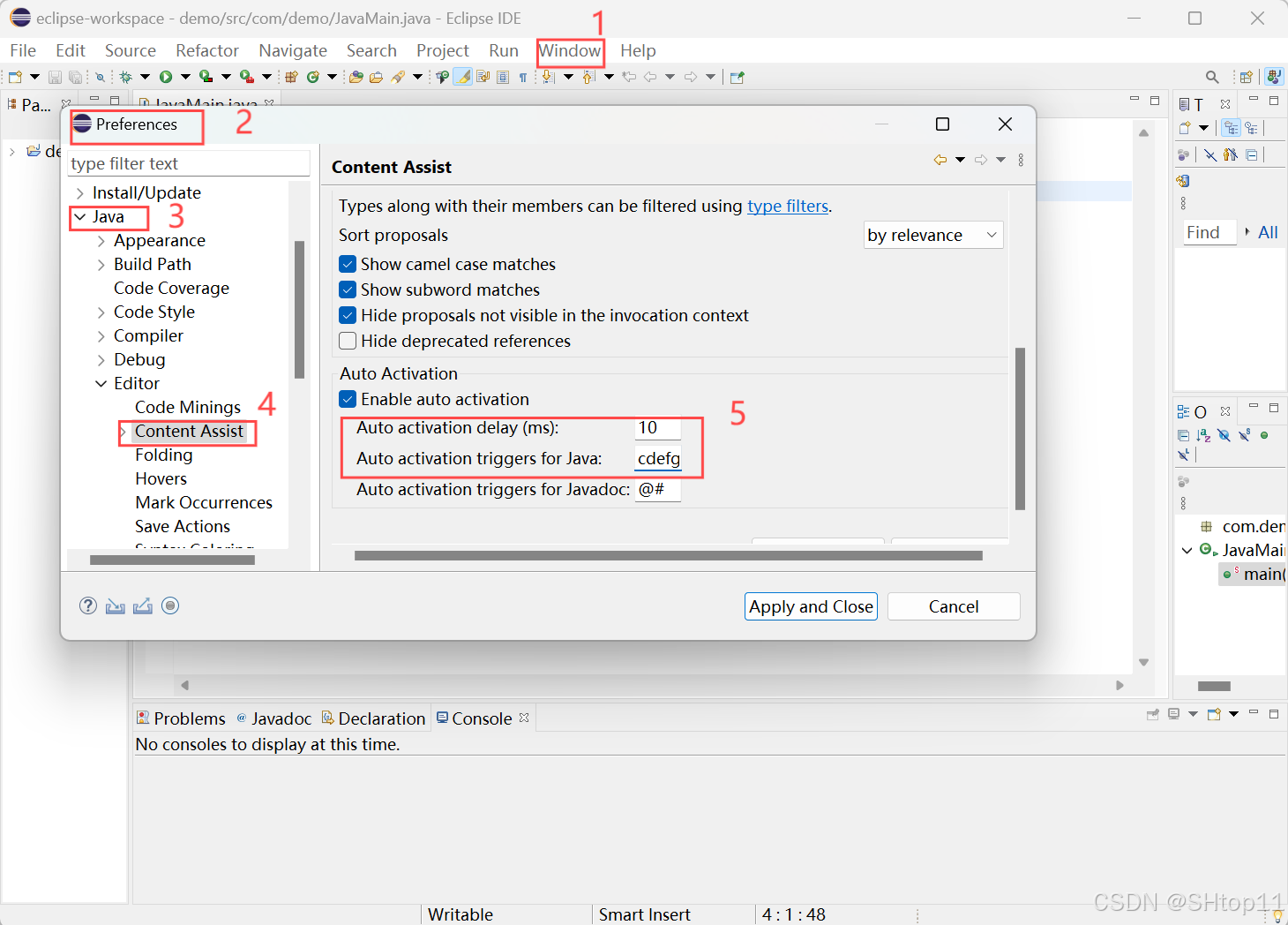This screenshot has height=925, width=1288.
Task: Select the Java perspective icon
Action: (1274, 77)
